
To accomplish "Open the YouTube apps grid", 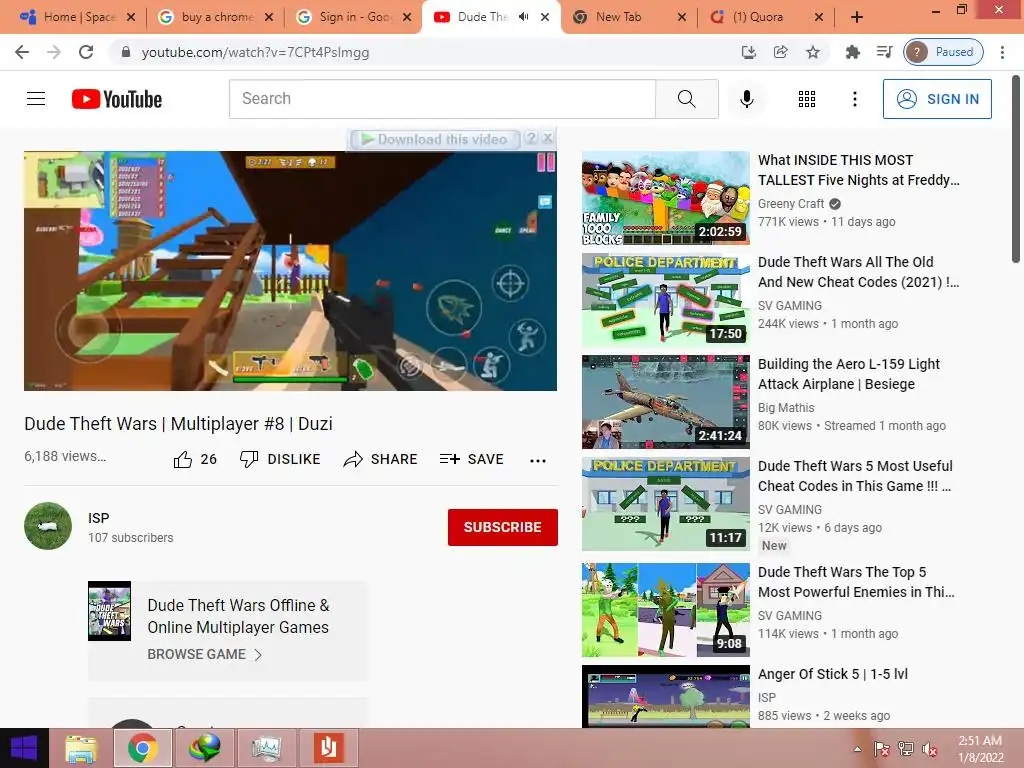I will point(807,99).
